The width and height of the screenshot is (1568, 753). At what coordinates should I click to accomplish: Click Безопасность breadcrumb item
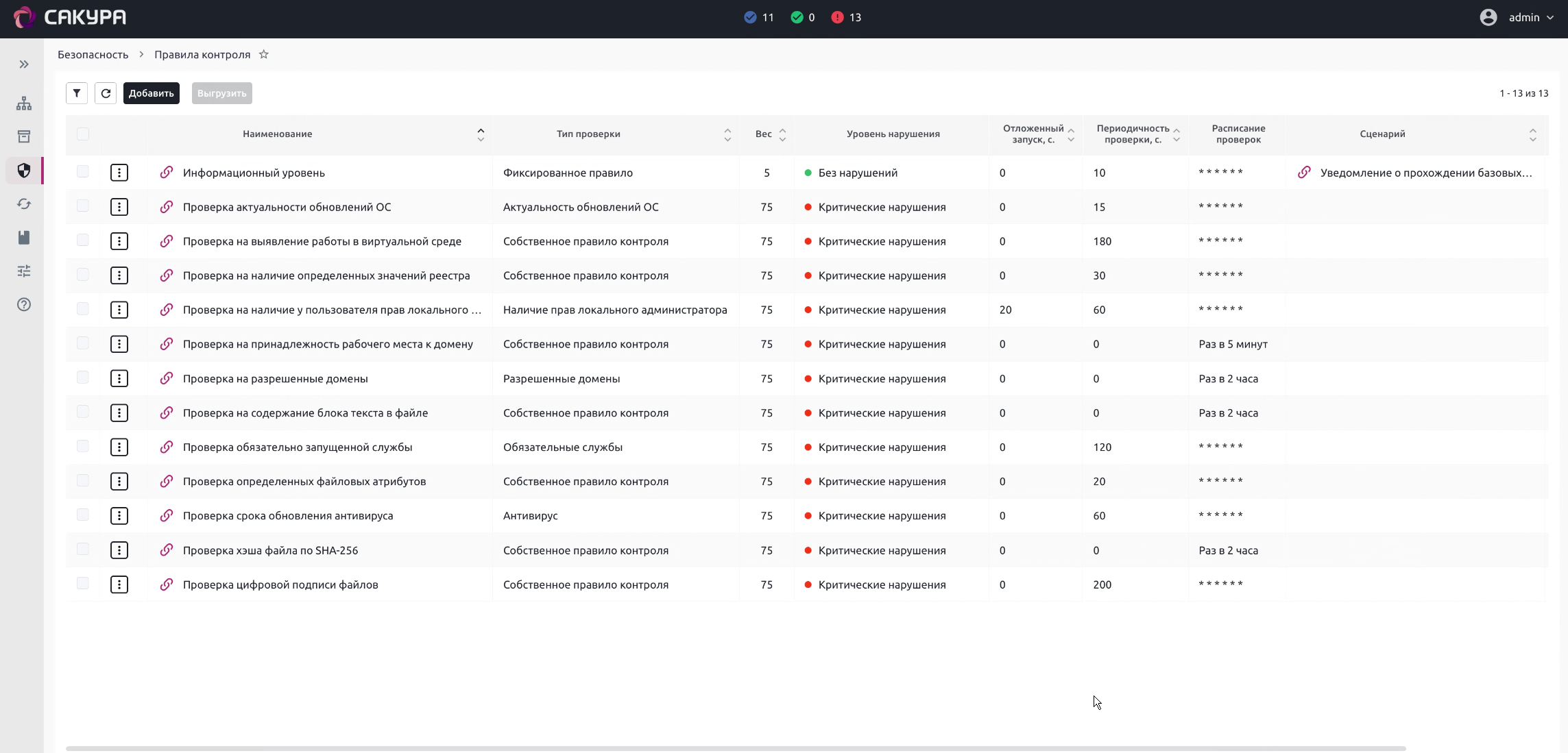93,55
